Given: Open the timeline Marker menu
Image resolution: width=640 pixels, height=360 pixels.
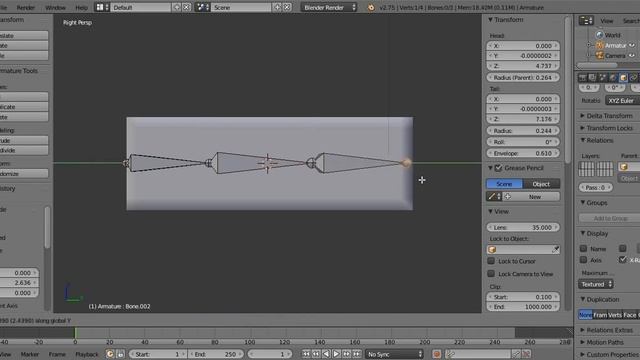Looking at the screenshot, I should pos(30,354).
